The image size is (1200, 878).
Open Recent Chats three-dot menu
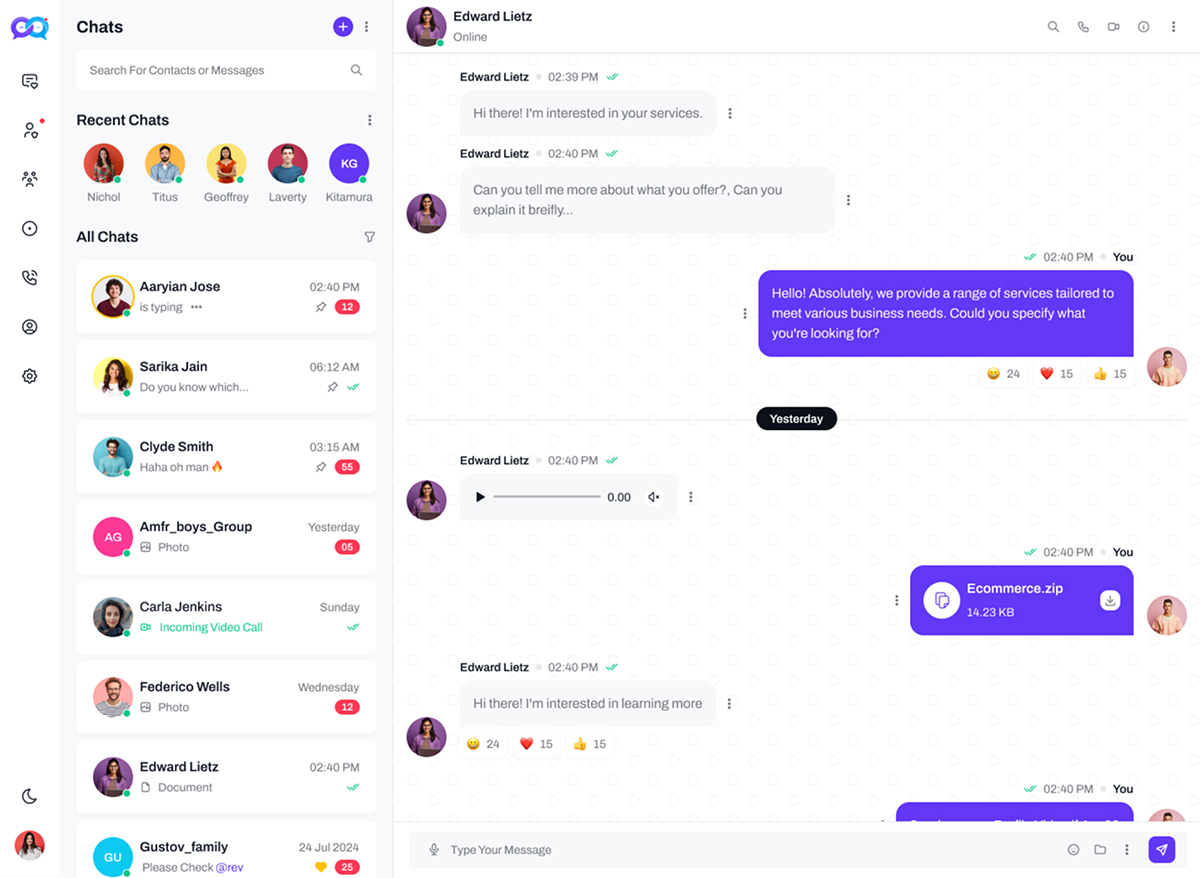(x=369, y=120)
